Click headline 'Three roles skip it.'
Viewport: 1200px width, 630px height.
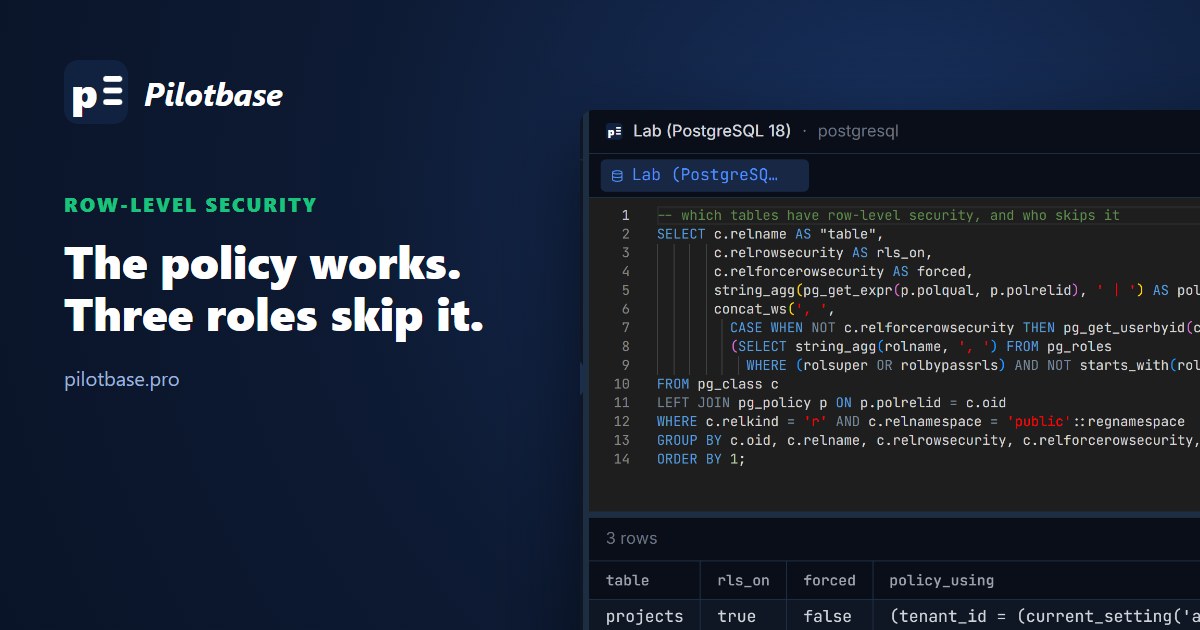click(274, 315)
